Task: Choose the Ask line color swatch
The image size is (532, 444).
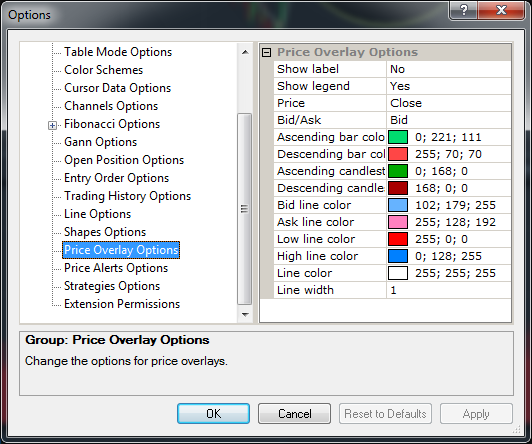Action: (398, 222)
